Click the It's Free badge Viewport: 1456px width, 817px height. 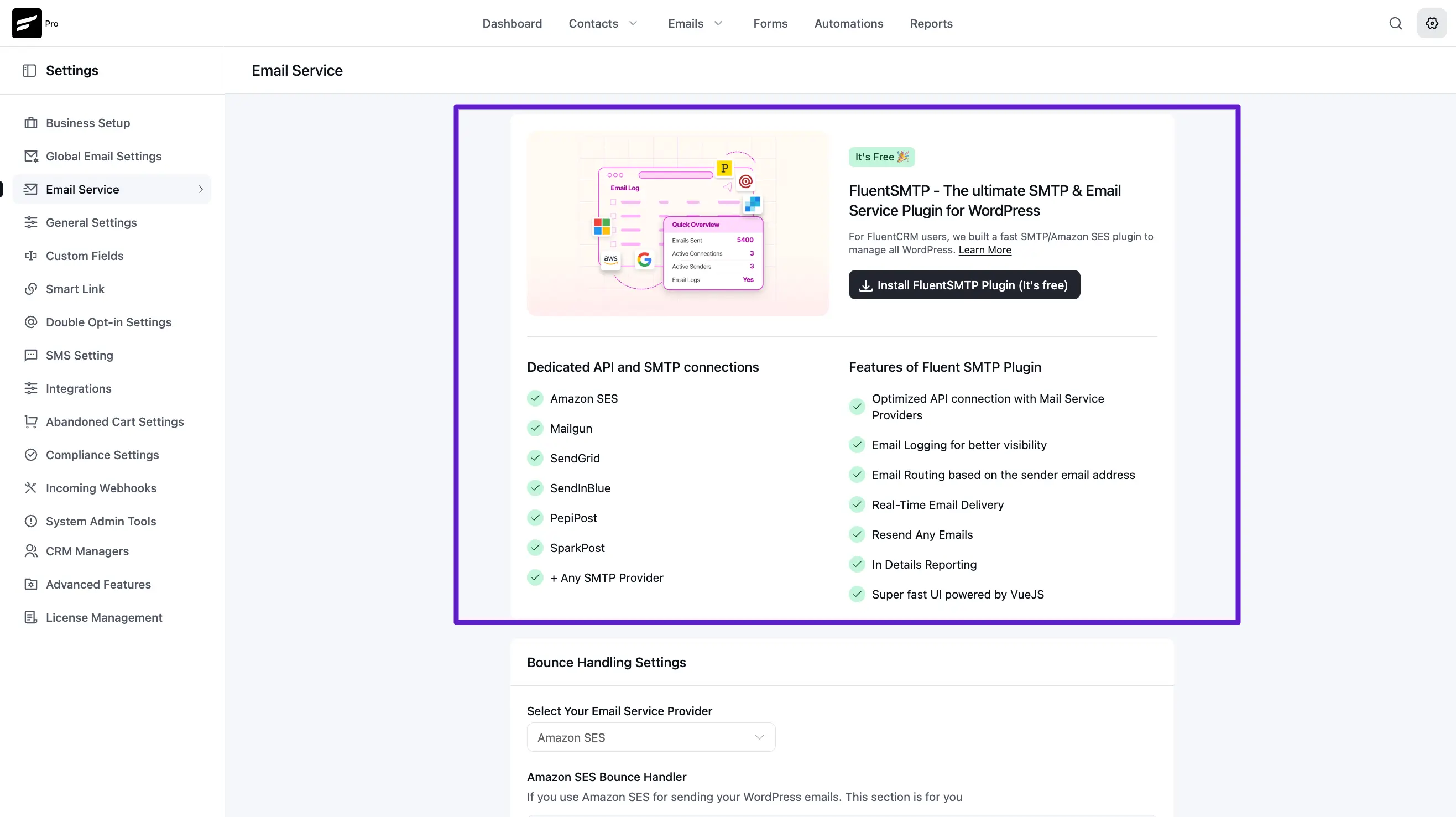point(881,157)
